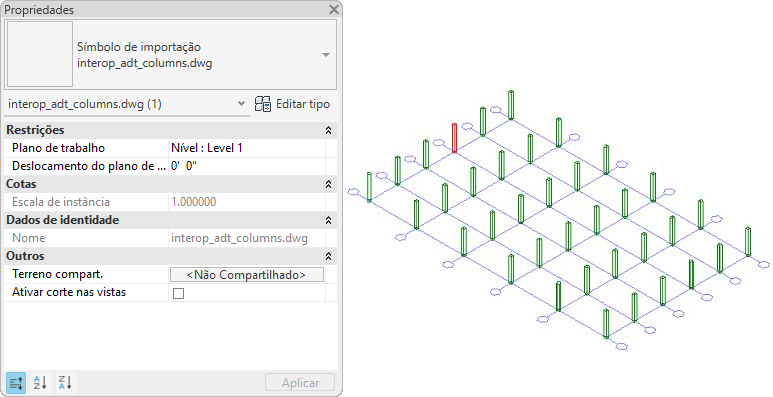The image size is (773, 397).
Task: Select the Escala de instância value field
Action: coord(246,202)
